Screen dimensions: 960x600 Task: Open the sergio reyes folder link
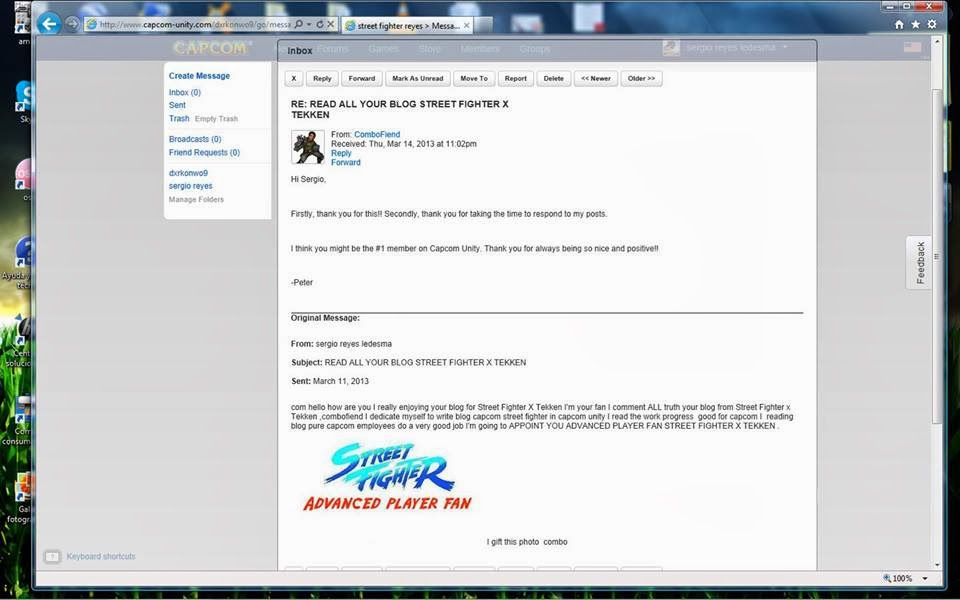click(190, 186)
